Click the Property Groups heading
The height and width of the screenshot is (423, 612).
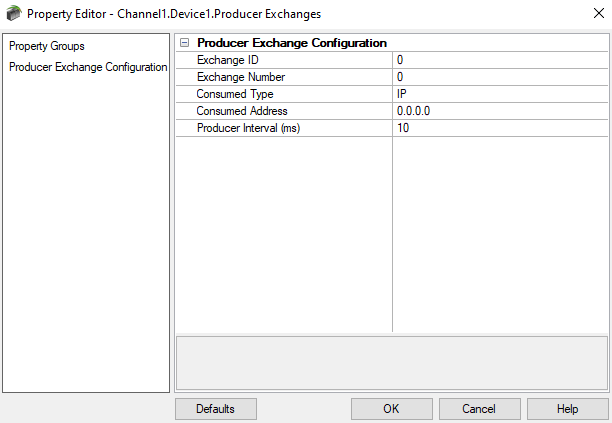47,47
